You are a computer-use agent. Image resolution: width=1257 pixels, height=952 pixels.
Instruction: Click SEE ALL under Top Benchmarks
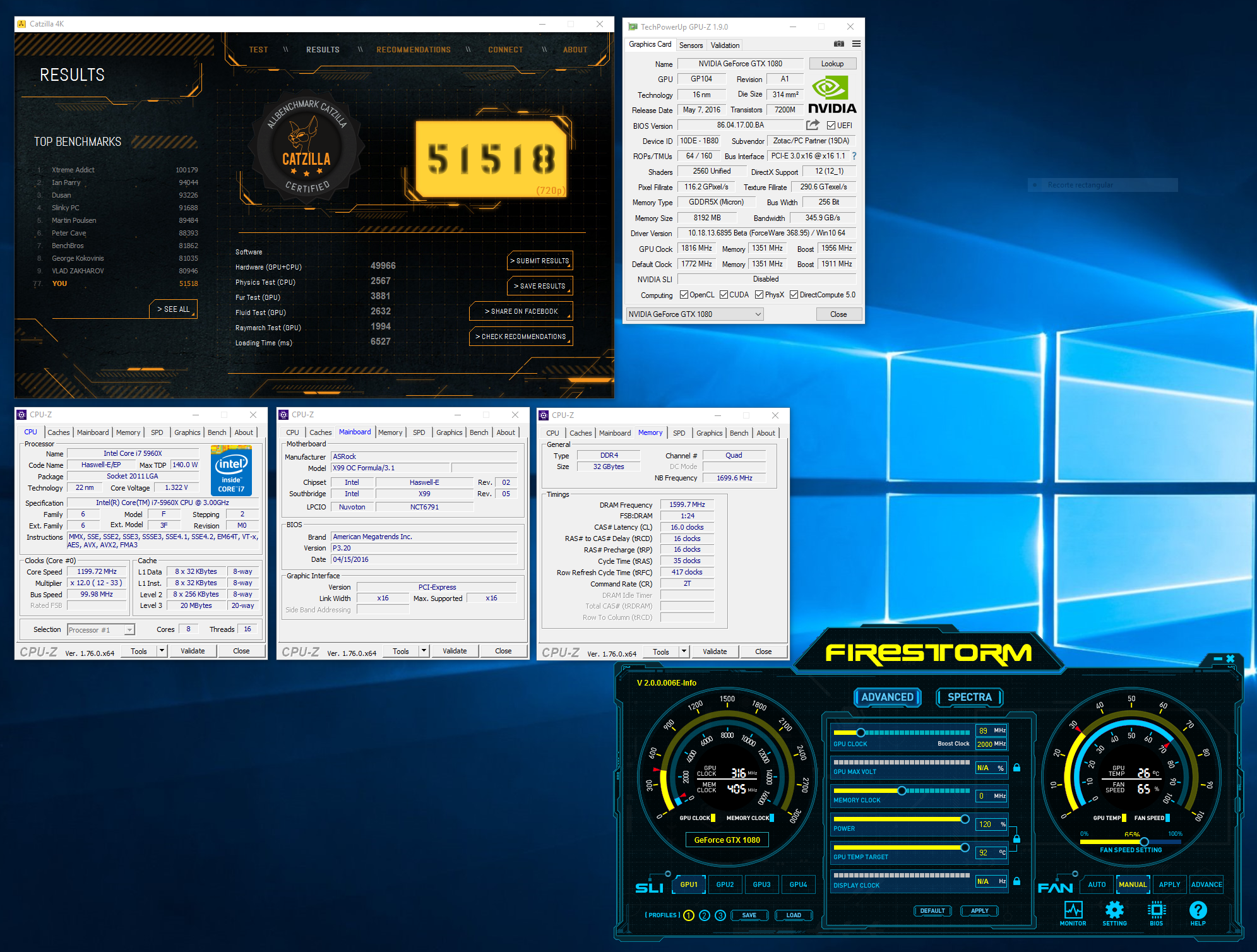pyautogui.click(x=173, y=309)
